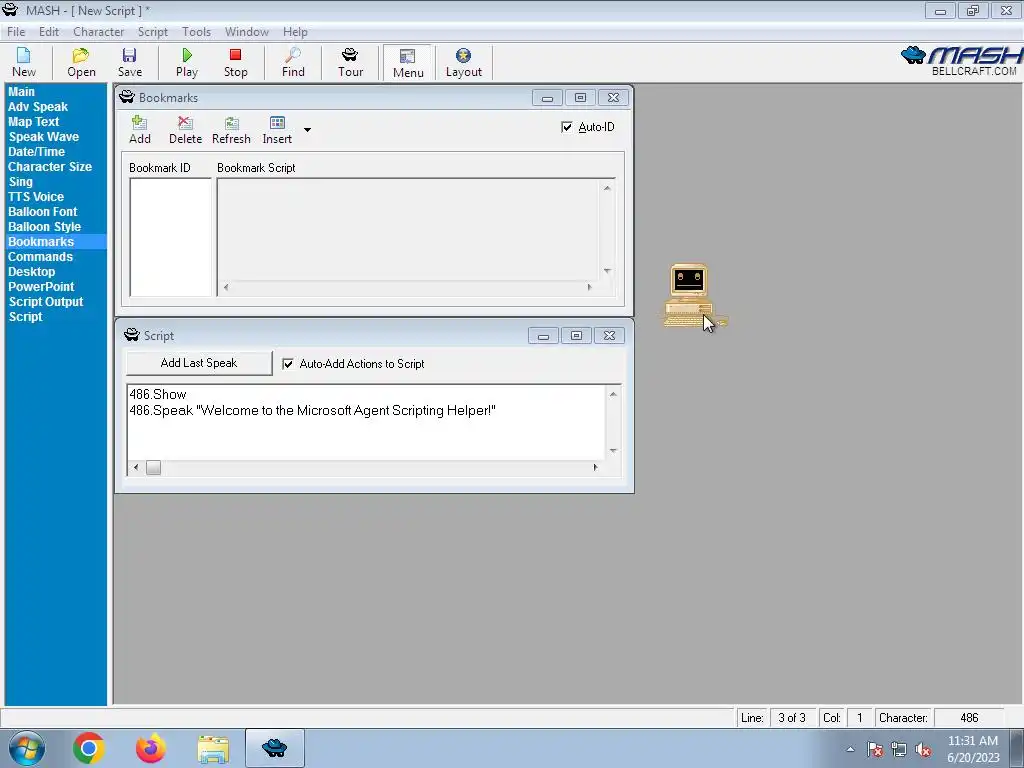Delete a bookmark with the Delete icon
The image size is (1024, 768).
tap(185, 130)
